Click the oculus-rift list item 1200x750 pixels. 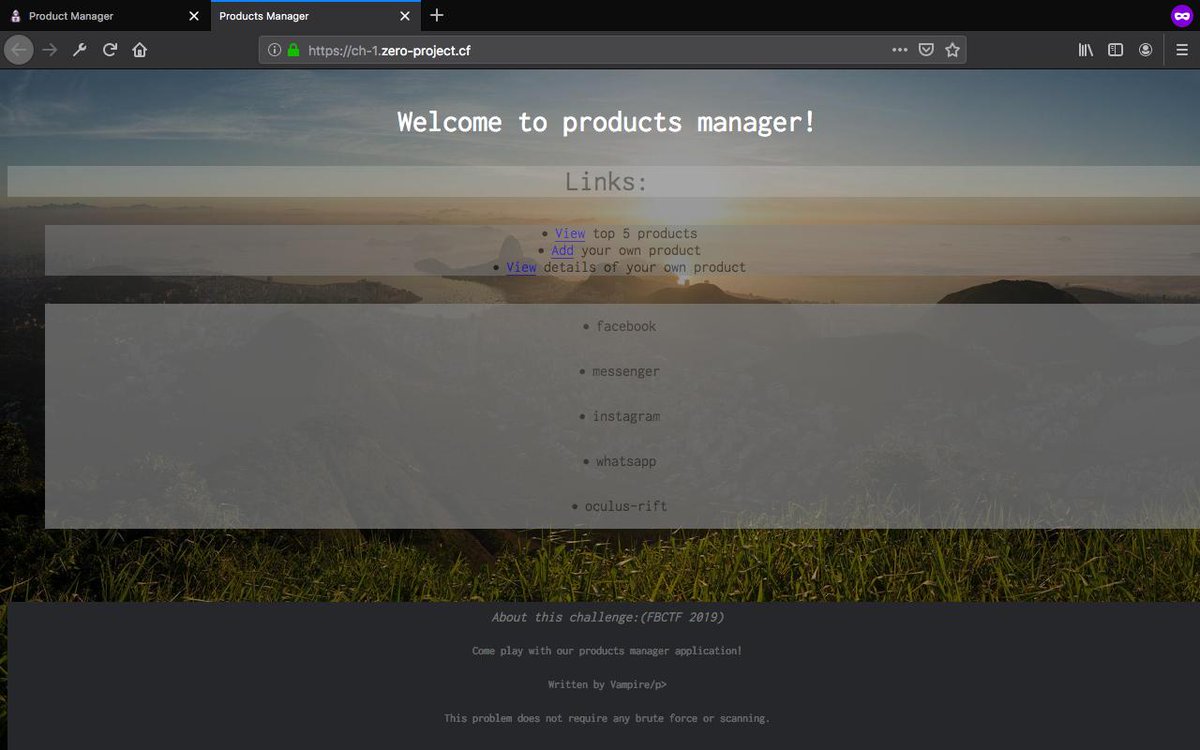point(626,506)
